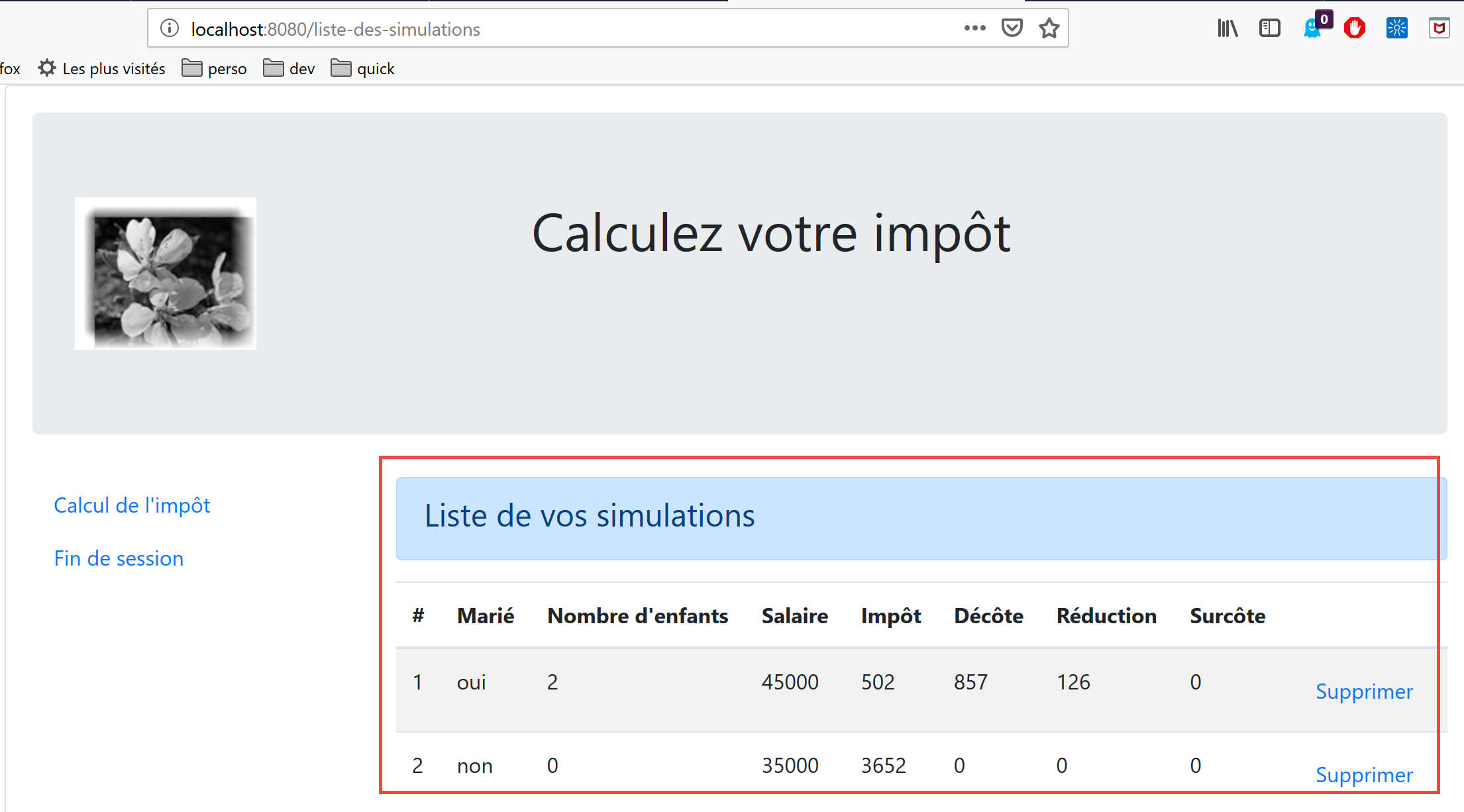This screenshot has width=1464, height=812.
Task: Click the flower logo image
Action: tap(166, 274)
